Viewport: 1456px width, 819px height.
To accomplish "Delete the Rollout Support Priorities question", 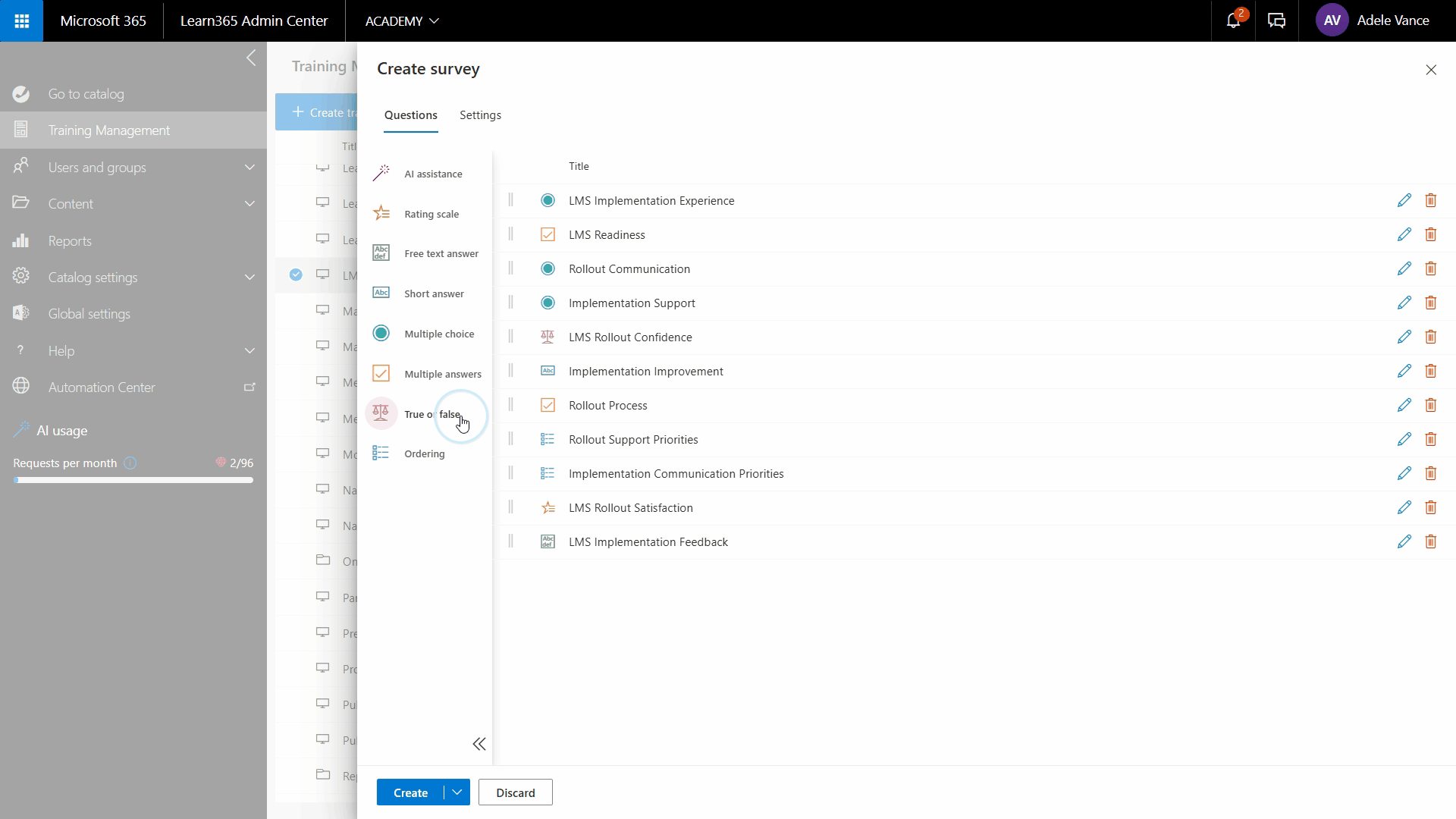I will 1431,439.
